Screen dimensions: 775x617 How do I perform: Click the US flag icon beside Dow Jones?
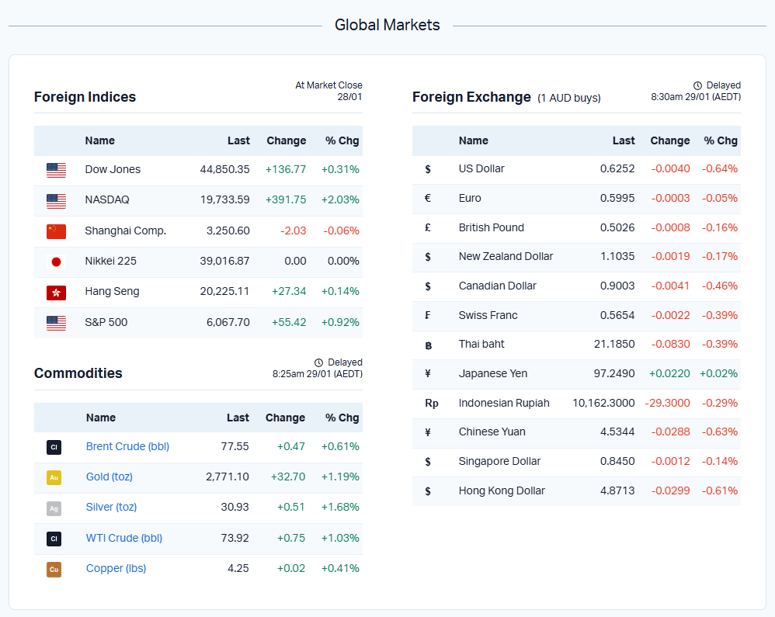point(56,170)
